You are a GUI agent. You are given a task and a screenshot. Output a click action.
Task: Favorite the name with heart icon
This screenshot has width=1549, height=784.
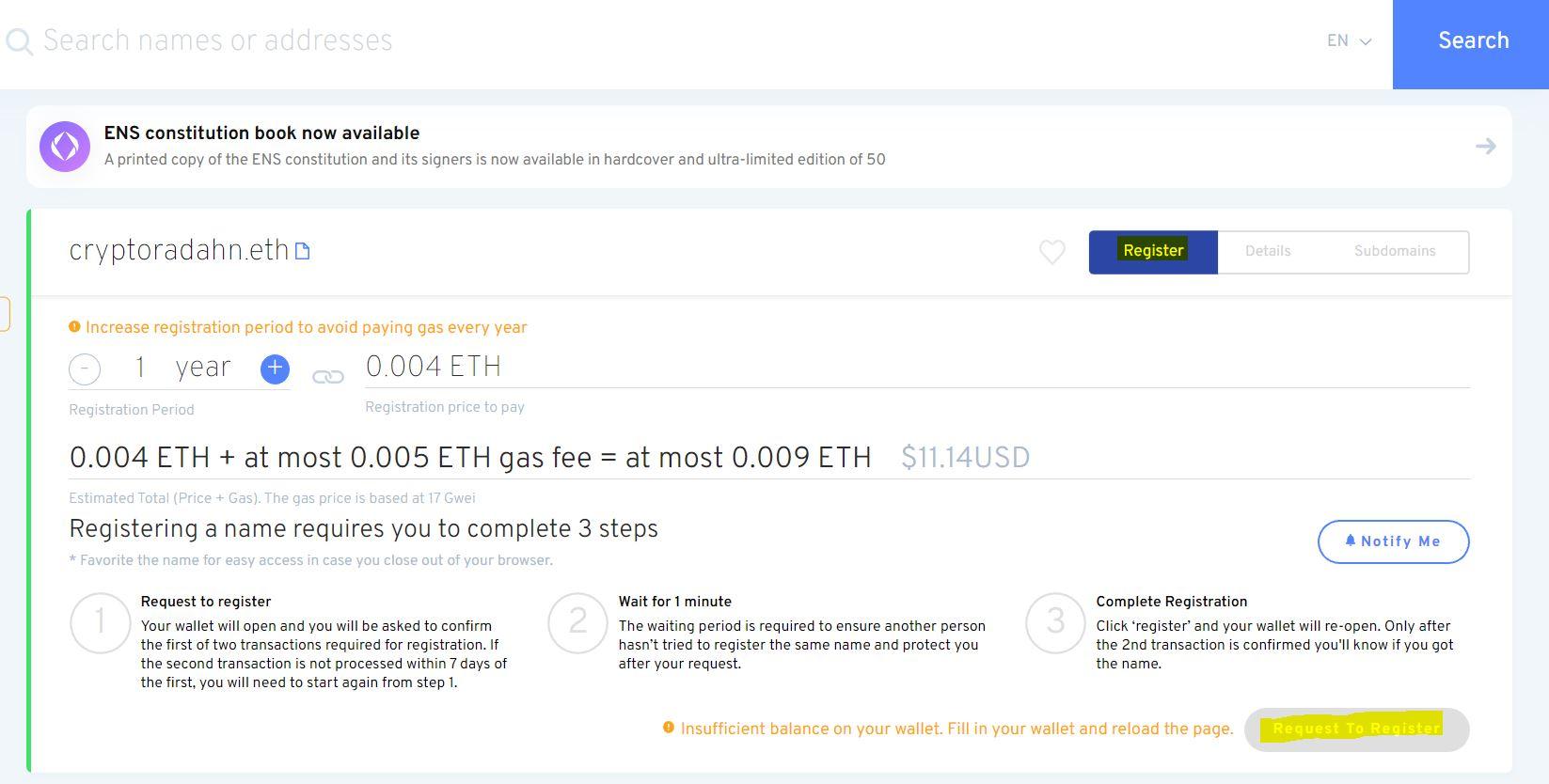1051,251
